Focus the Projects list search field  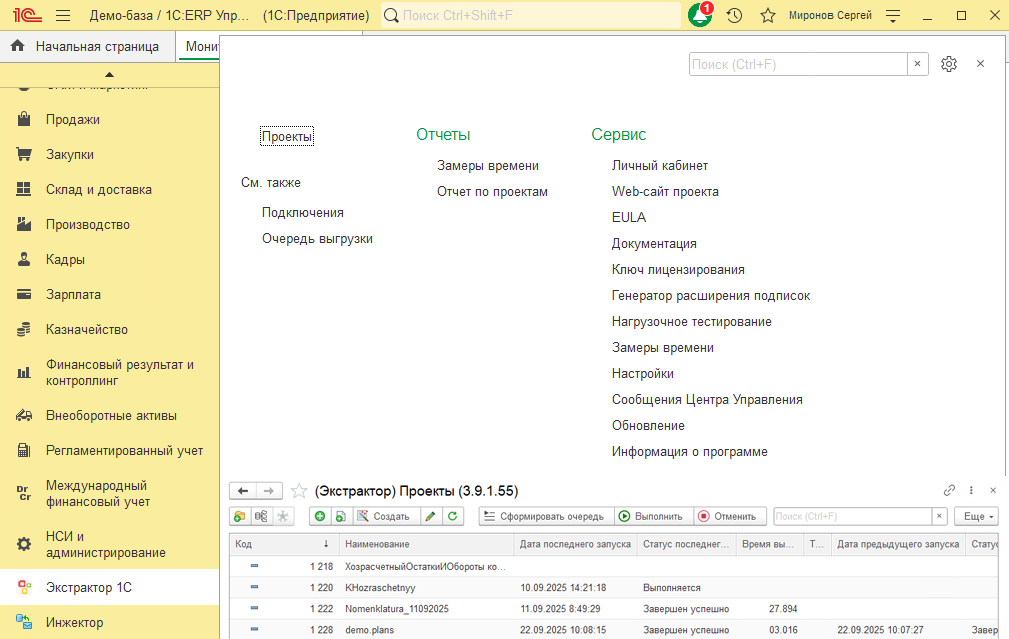coord(853,516)
